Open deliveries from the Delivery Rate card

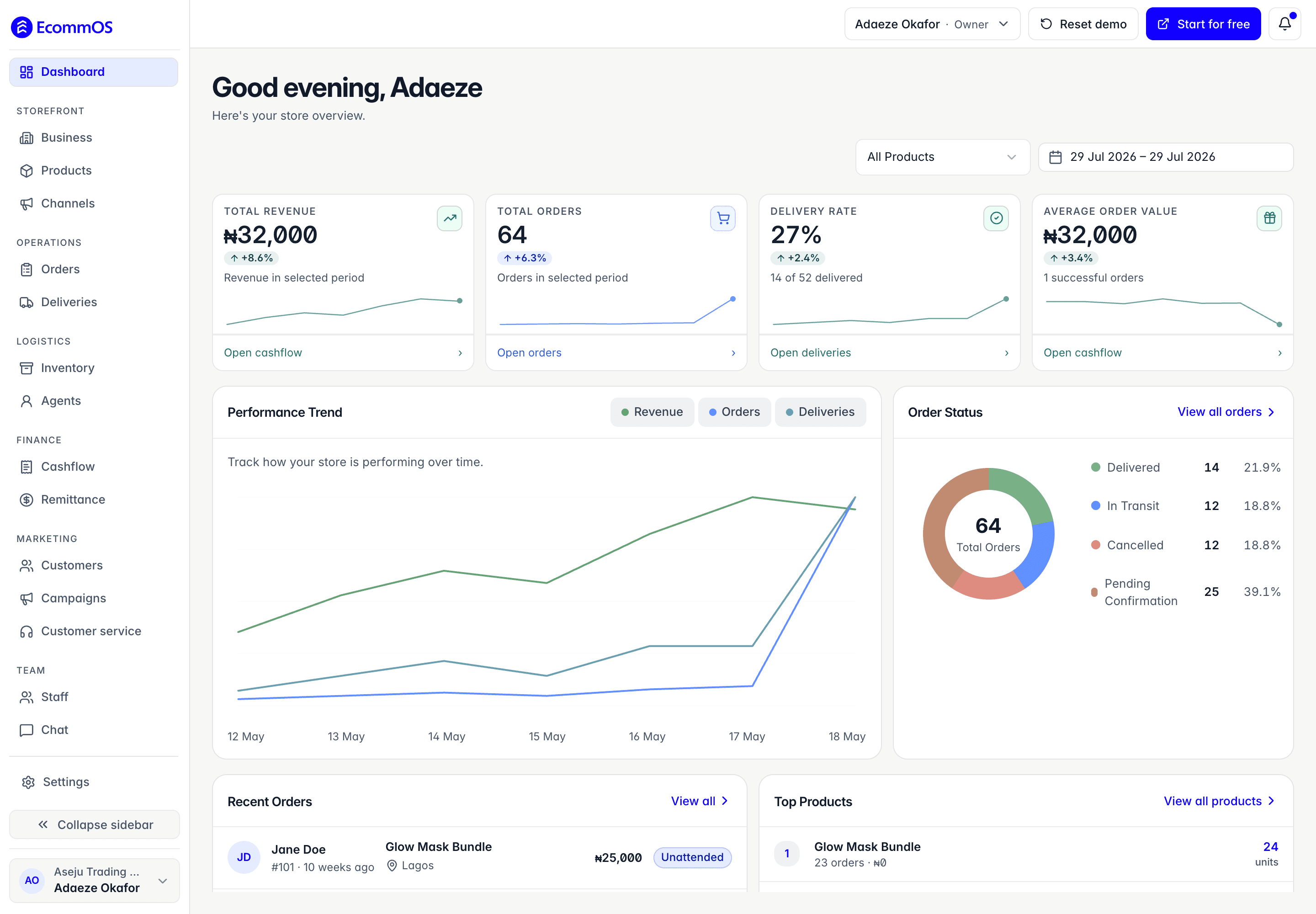coord(889,353)
